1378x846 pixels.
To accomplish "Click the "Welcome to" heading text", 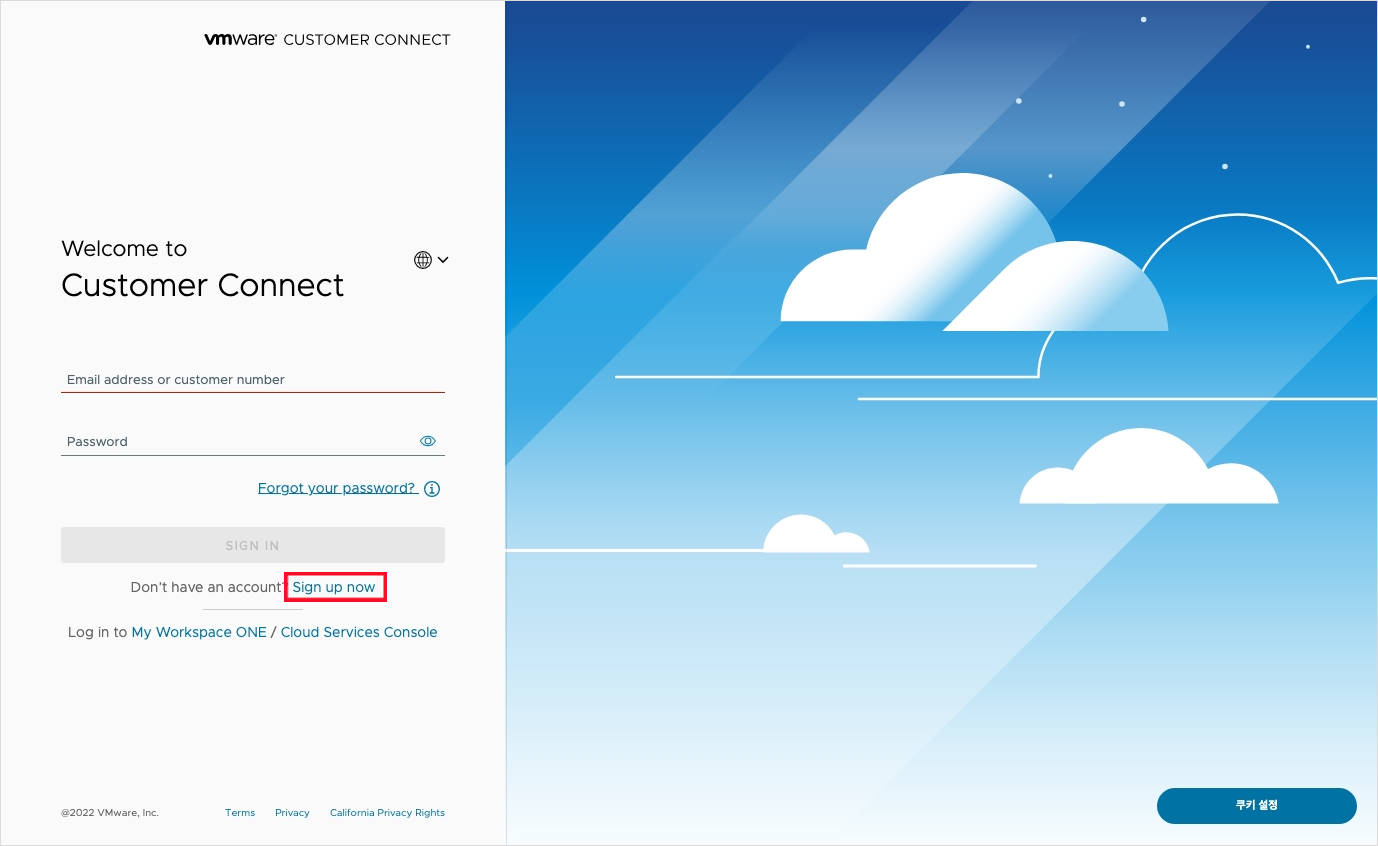I will 124,249.
